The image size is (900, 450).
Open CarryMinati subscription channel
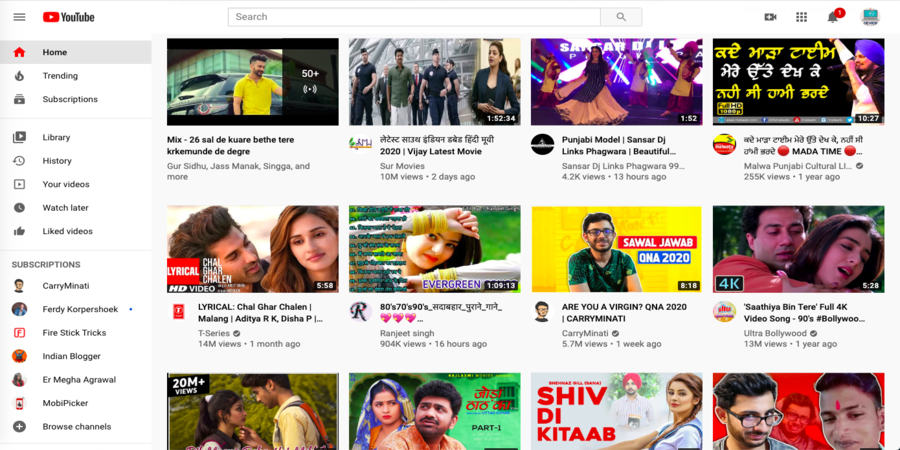click(76, 286)
